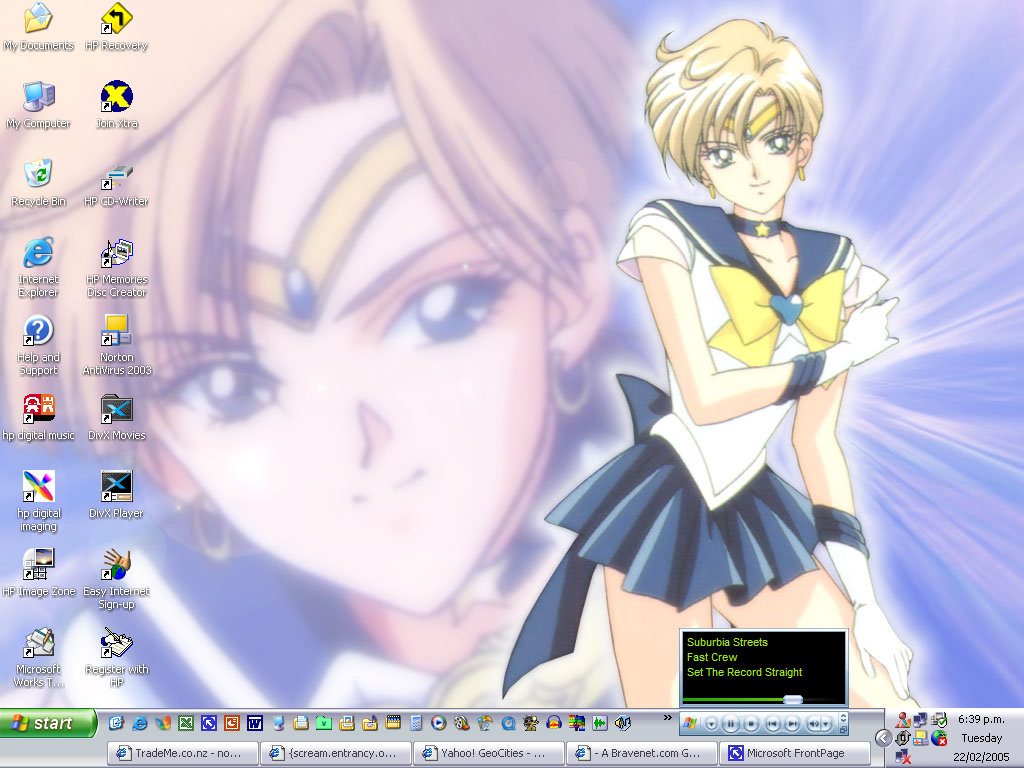Stop playback in Media Player toolbar

[x=751, y=724]
